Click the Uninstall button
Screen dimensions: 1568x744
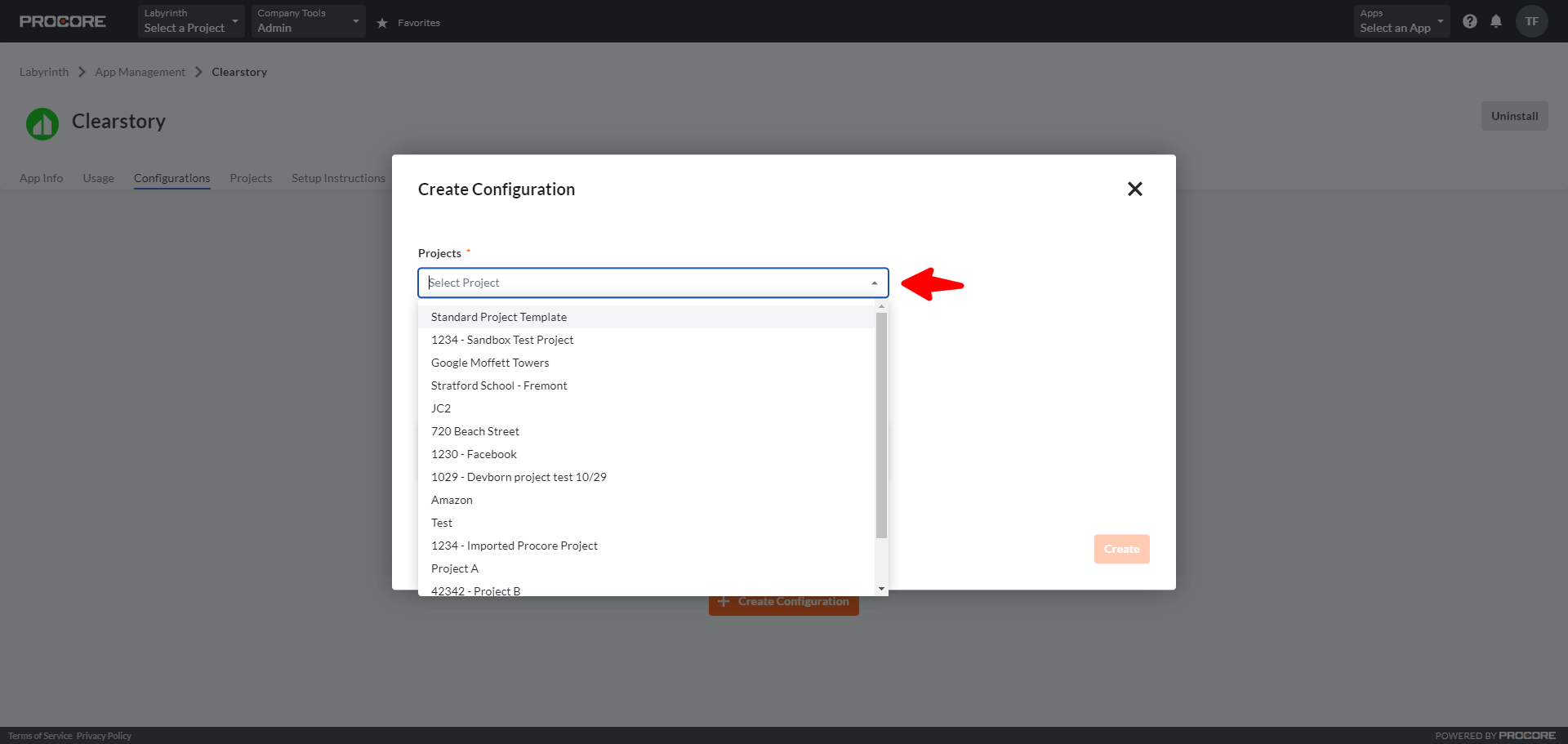point(1513,116)
